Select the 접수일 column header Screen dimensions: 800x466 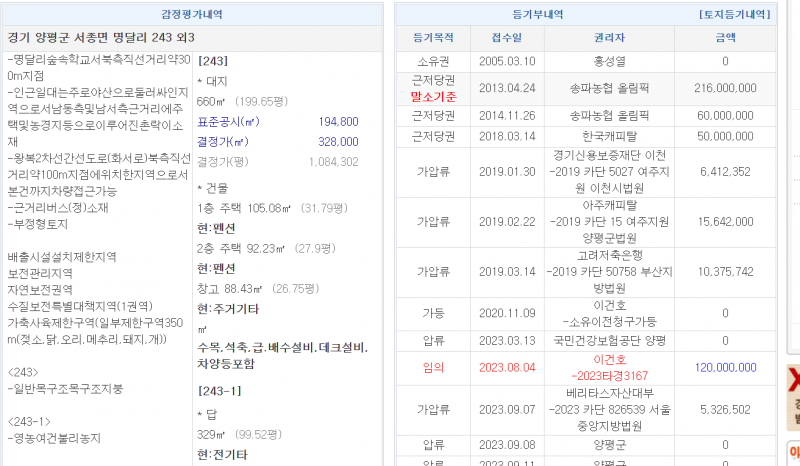coord(506,38)
